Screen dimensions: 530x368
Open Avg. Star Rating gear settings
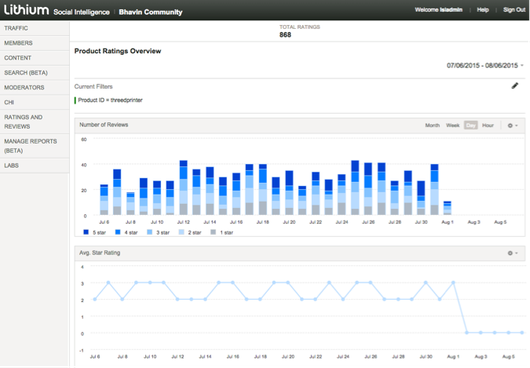(x=512, y=253)
